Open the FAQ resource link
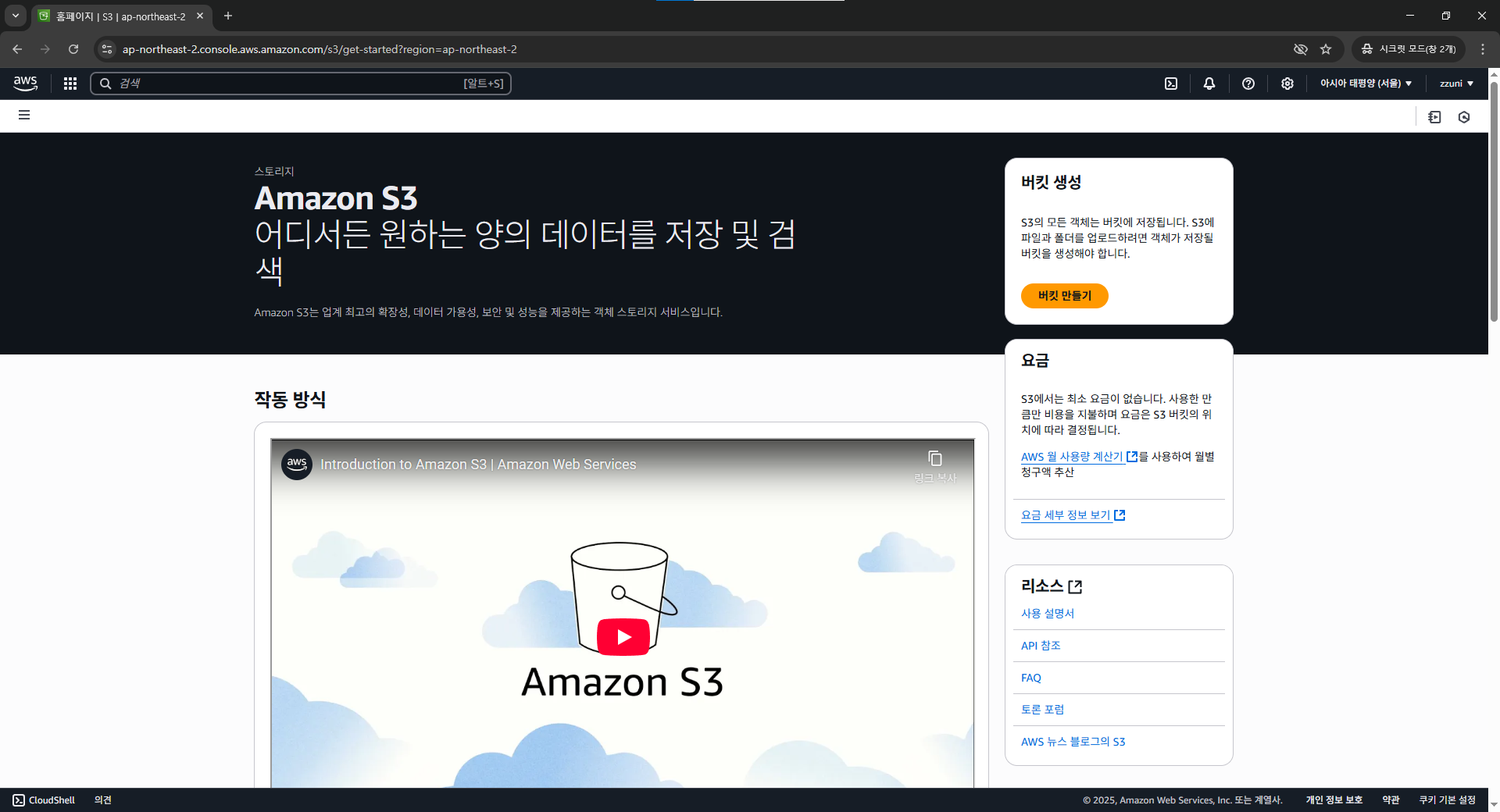 (x=1031, y=678)
